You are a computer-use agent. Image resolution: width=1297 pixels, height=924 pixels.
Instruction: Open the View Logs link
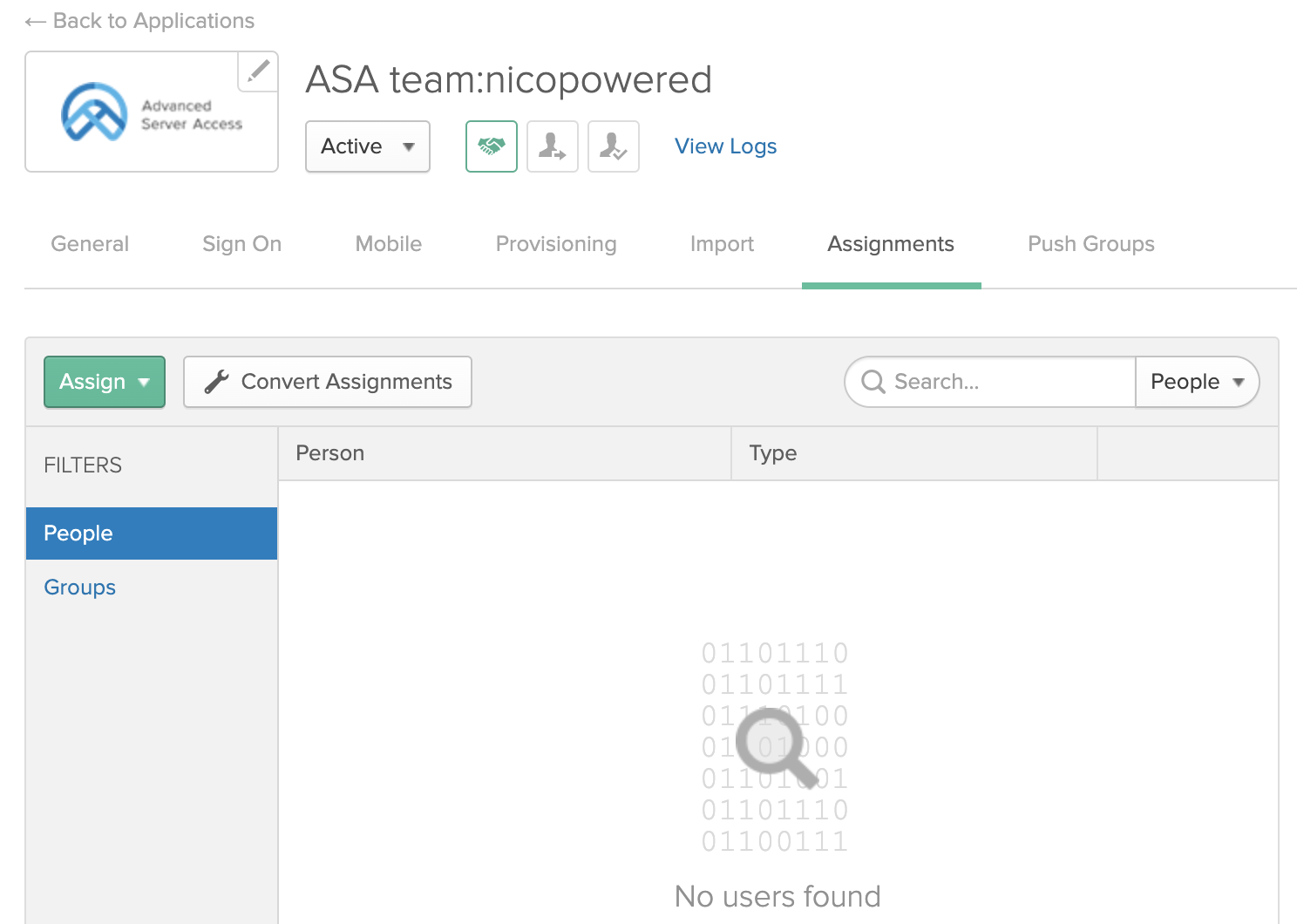(x=725, y=146)
